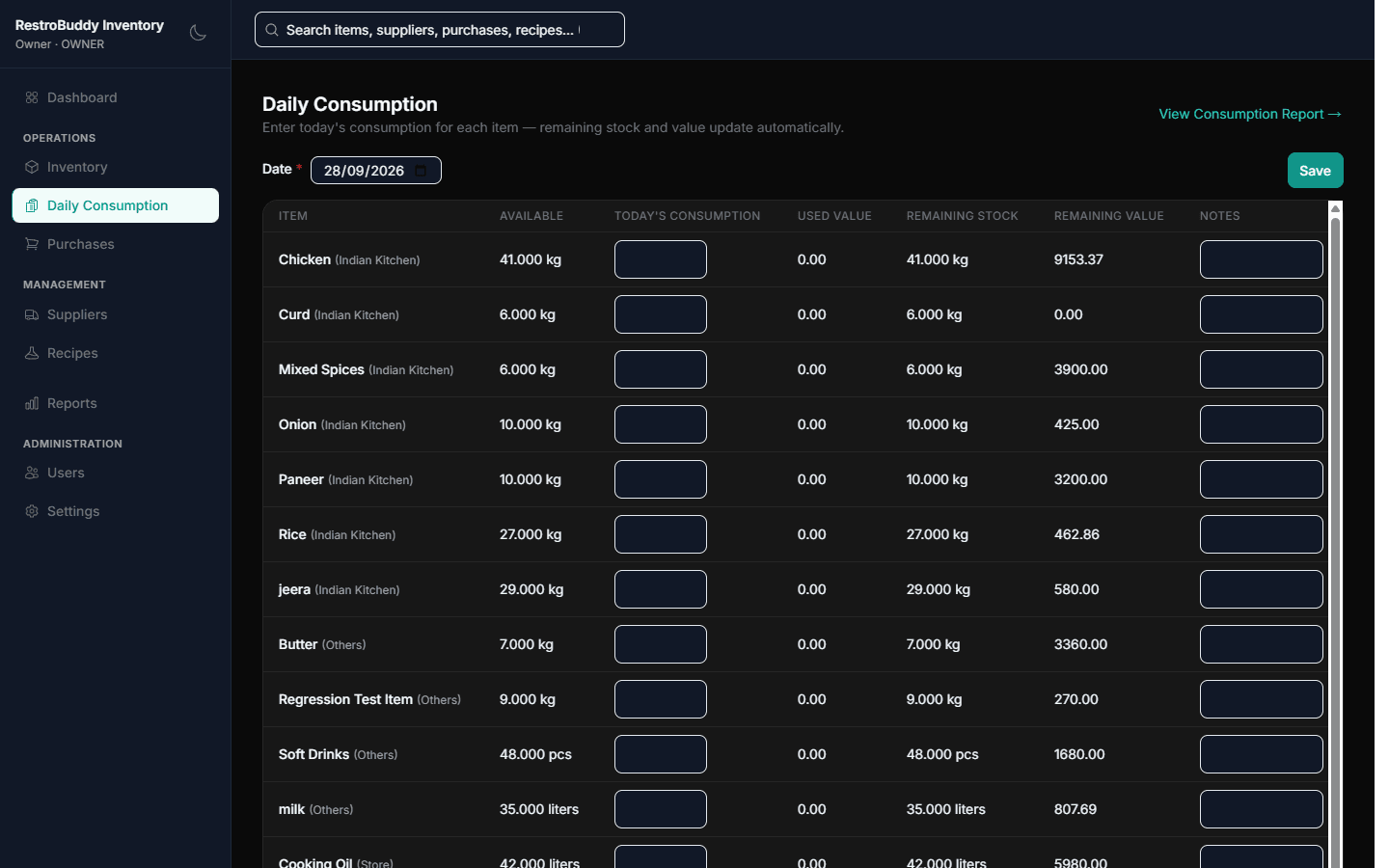This screenshot has height=868, width=1389.
Task: Click Curd notes field
Action: 1262,314
